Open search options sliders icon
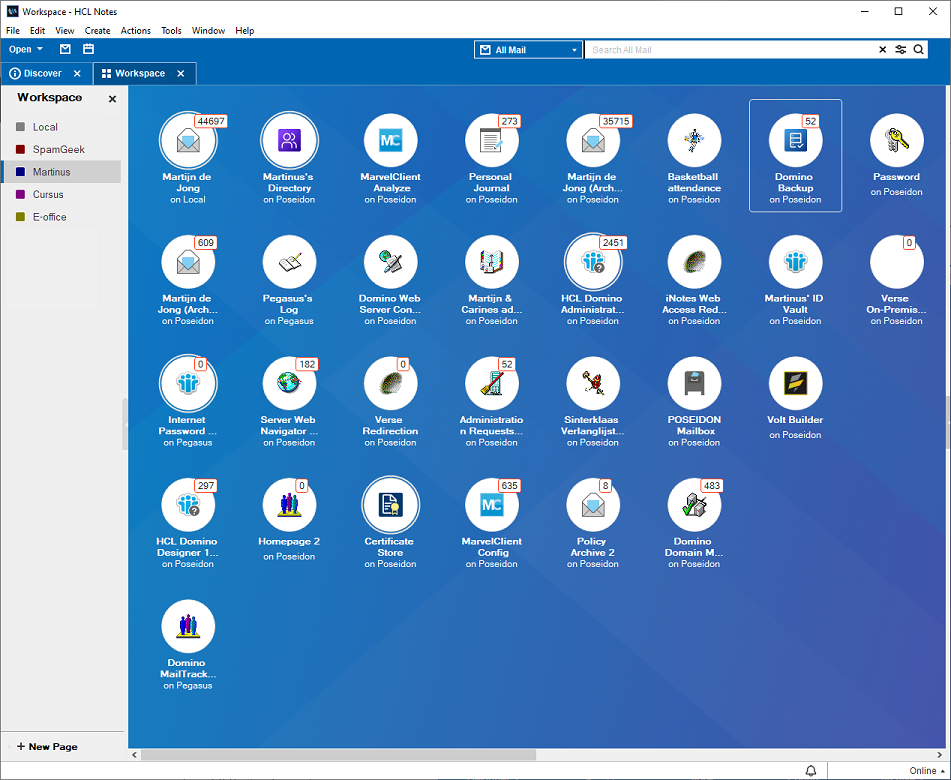Viewport: 951px width, 780px height. pyautogui.click(x=901, y=50)
